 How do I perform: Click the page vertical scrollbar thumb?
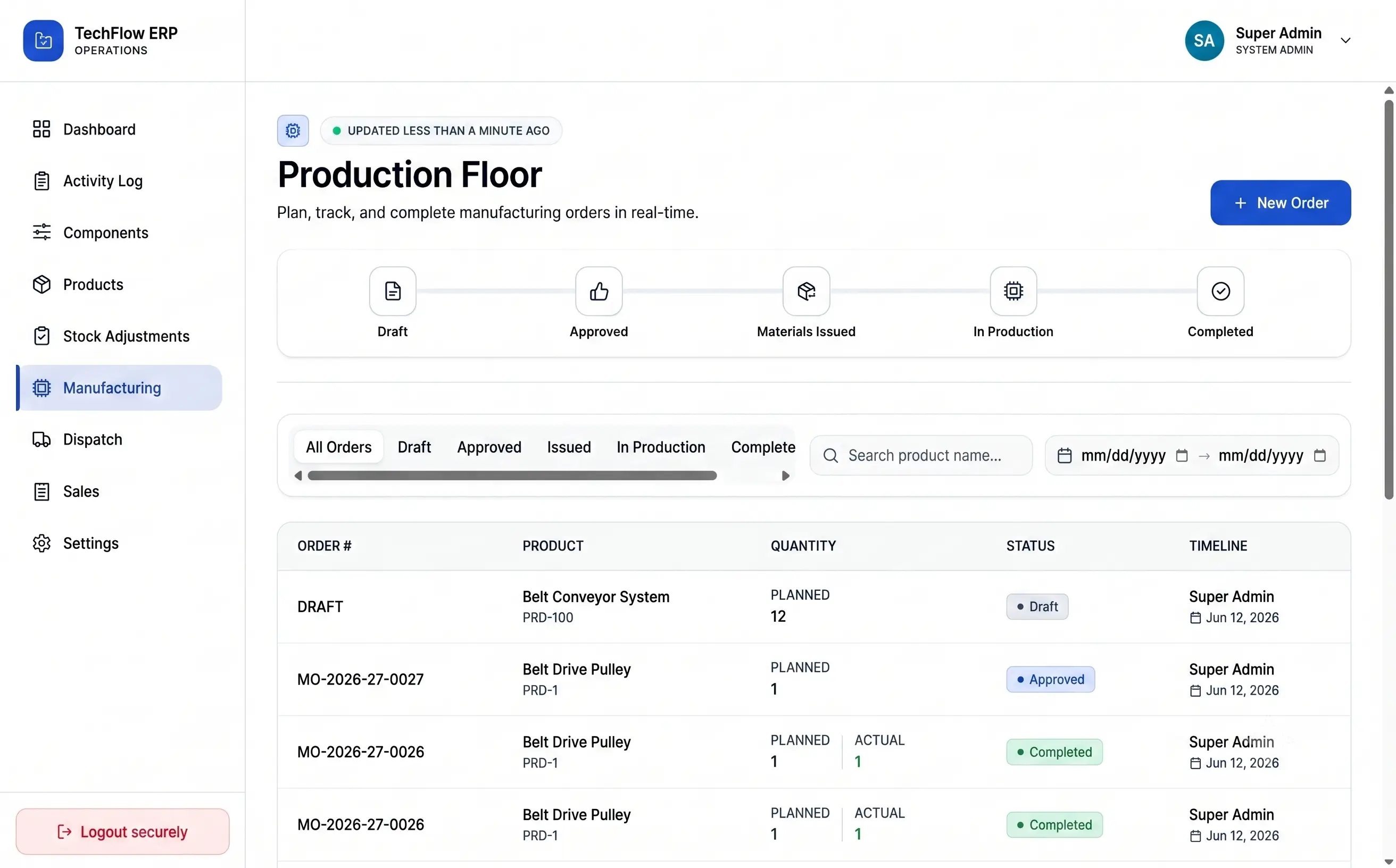tap(1389, 299)
